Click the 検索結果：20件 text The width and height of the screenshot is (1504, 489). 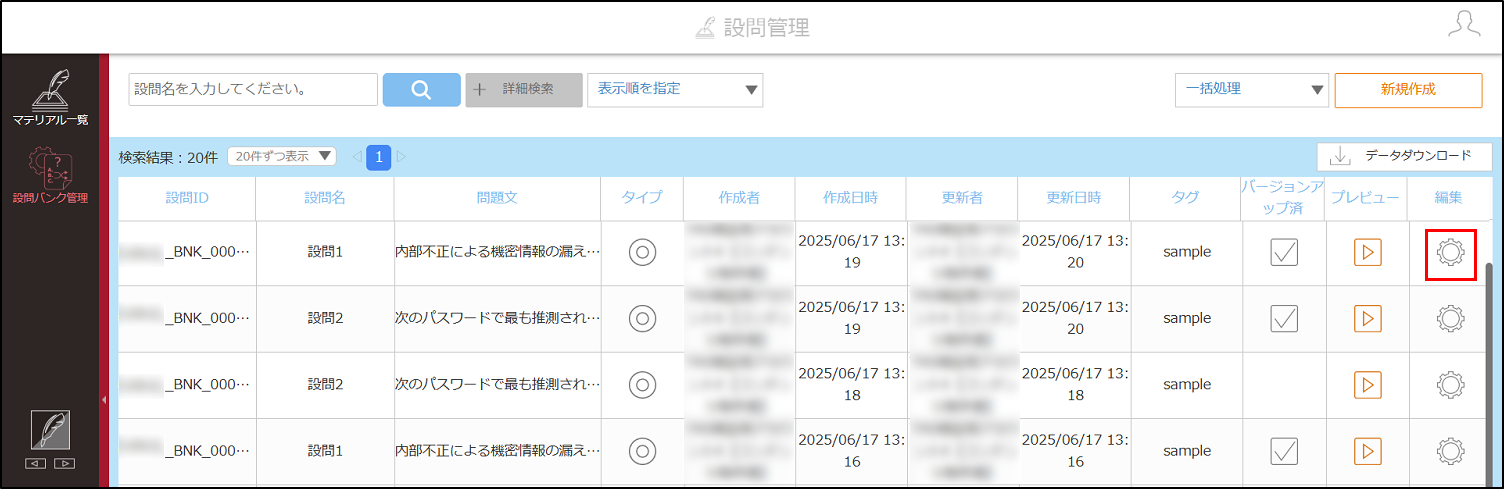(168, 157)
